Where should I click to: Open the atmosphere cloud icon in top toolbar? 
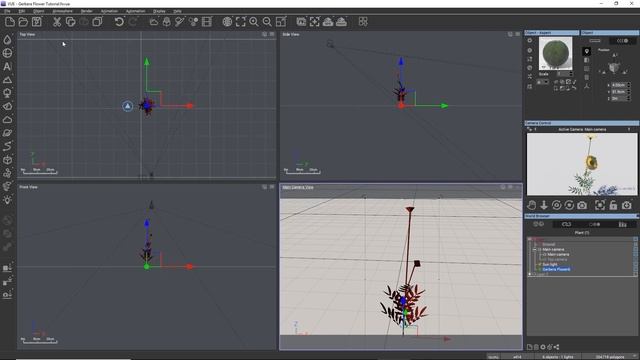[153, 22]
